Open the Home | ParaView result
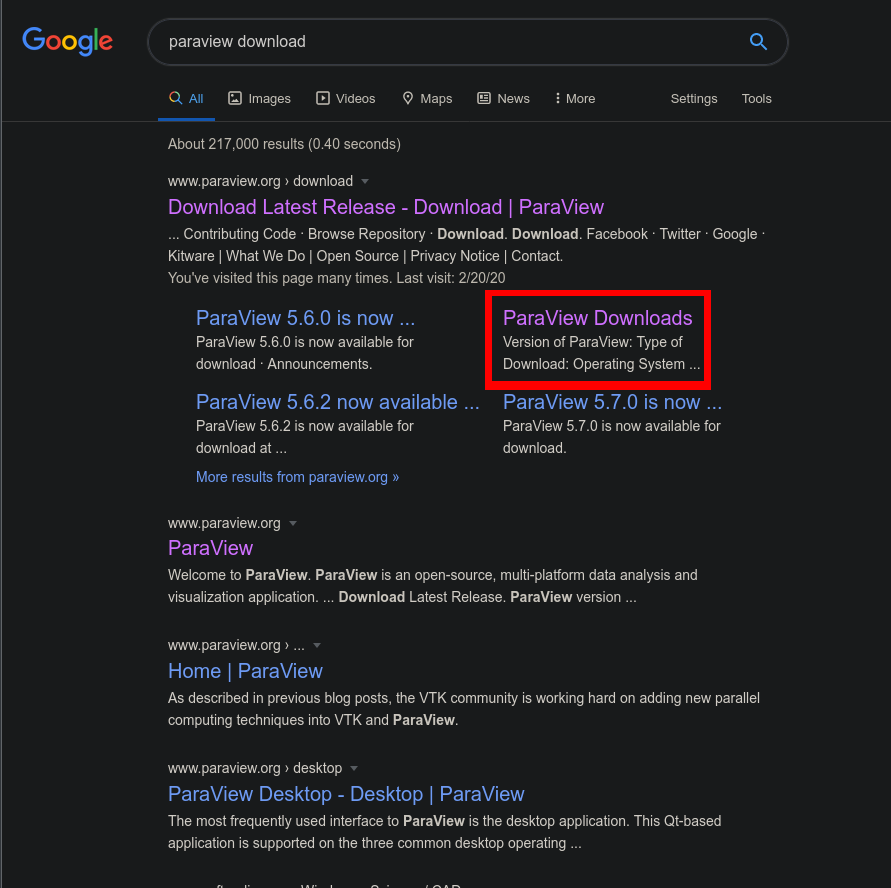Viewport: 891px width, 888px height. tap(245, 671)
